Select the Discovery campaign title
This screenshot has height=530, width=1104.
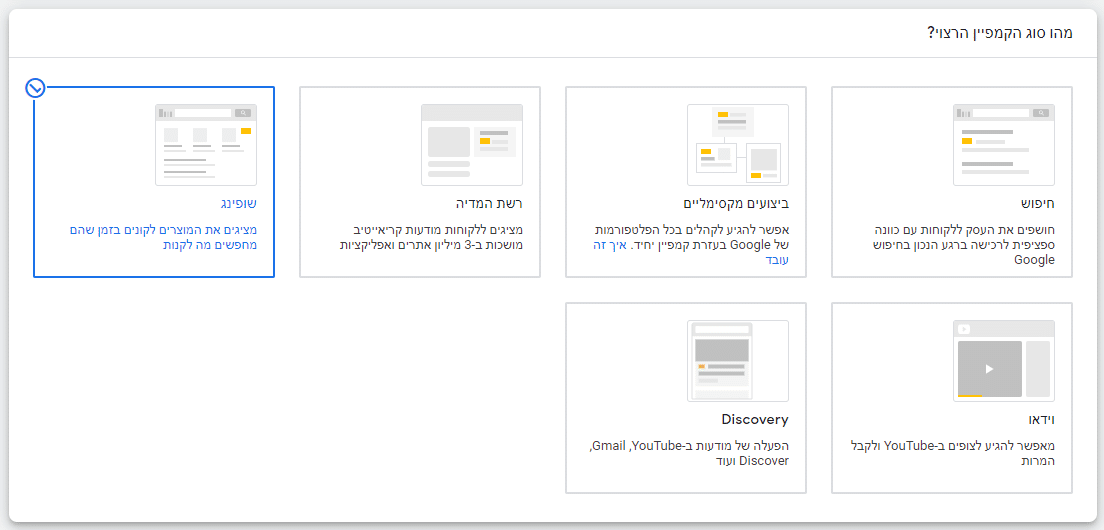click(755, 420)
